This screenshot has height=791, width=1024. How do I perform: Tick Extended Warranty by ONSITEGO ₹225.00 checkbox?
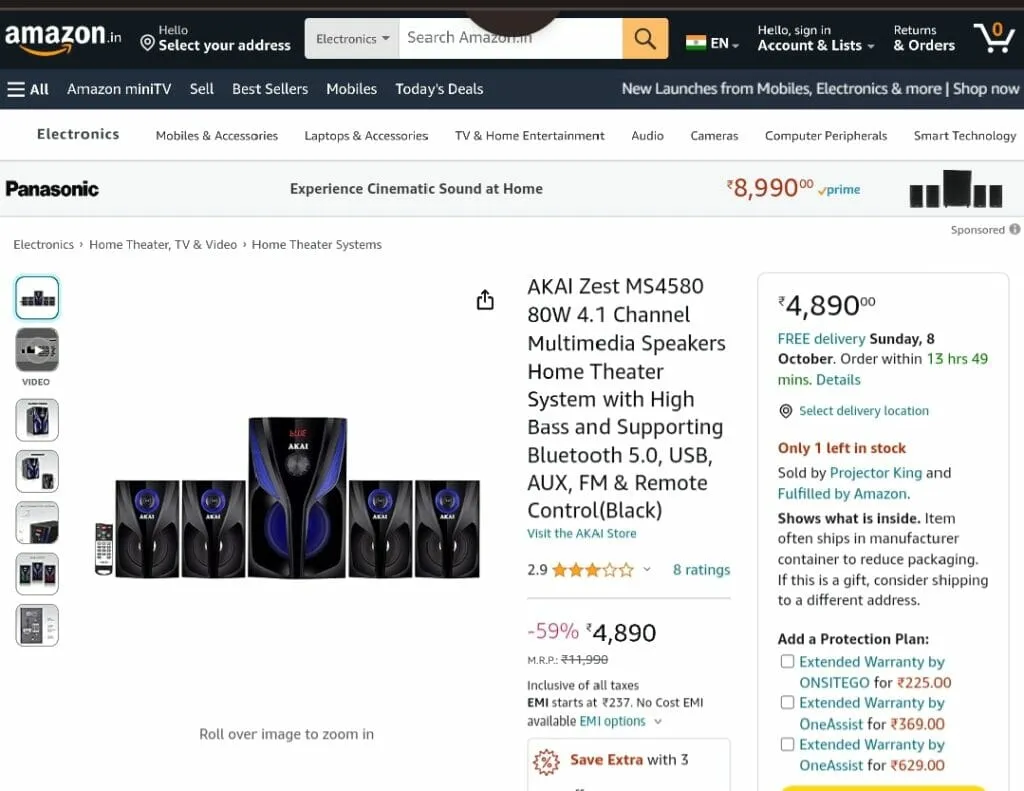coord(788,662)
